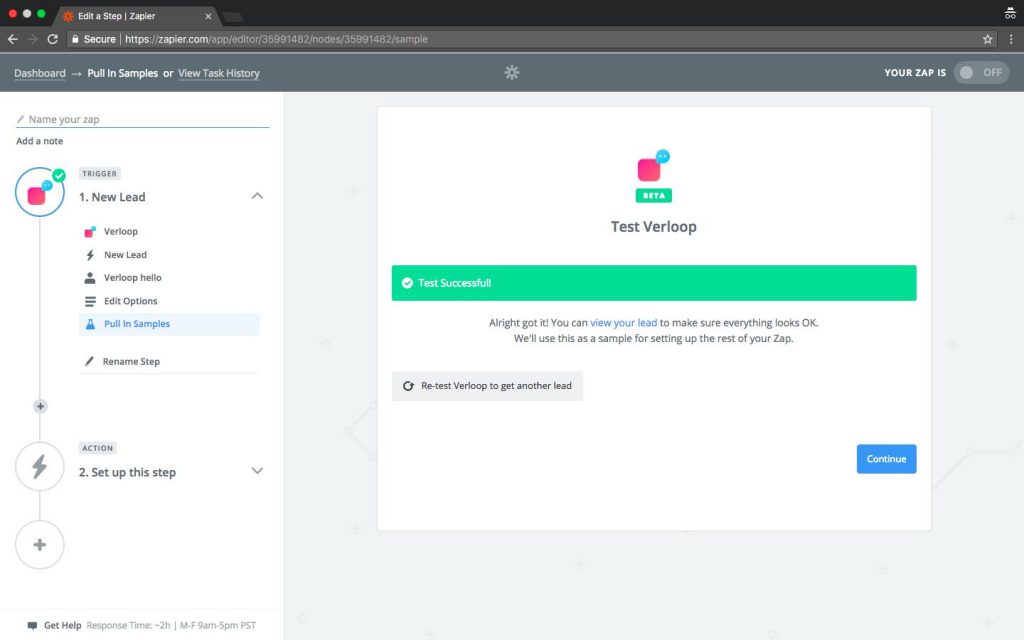
Task: Go back using the browser back arrow
Action: (12, 39)
